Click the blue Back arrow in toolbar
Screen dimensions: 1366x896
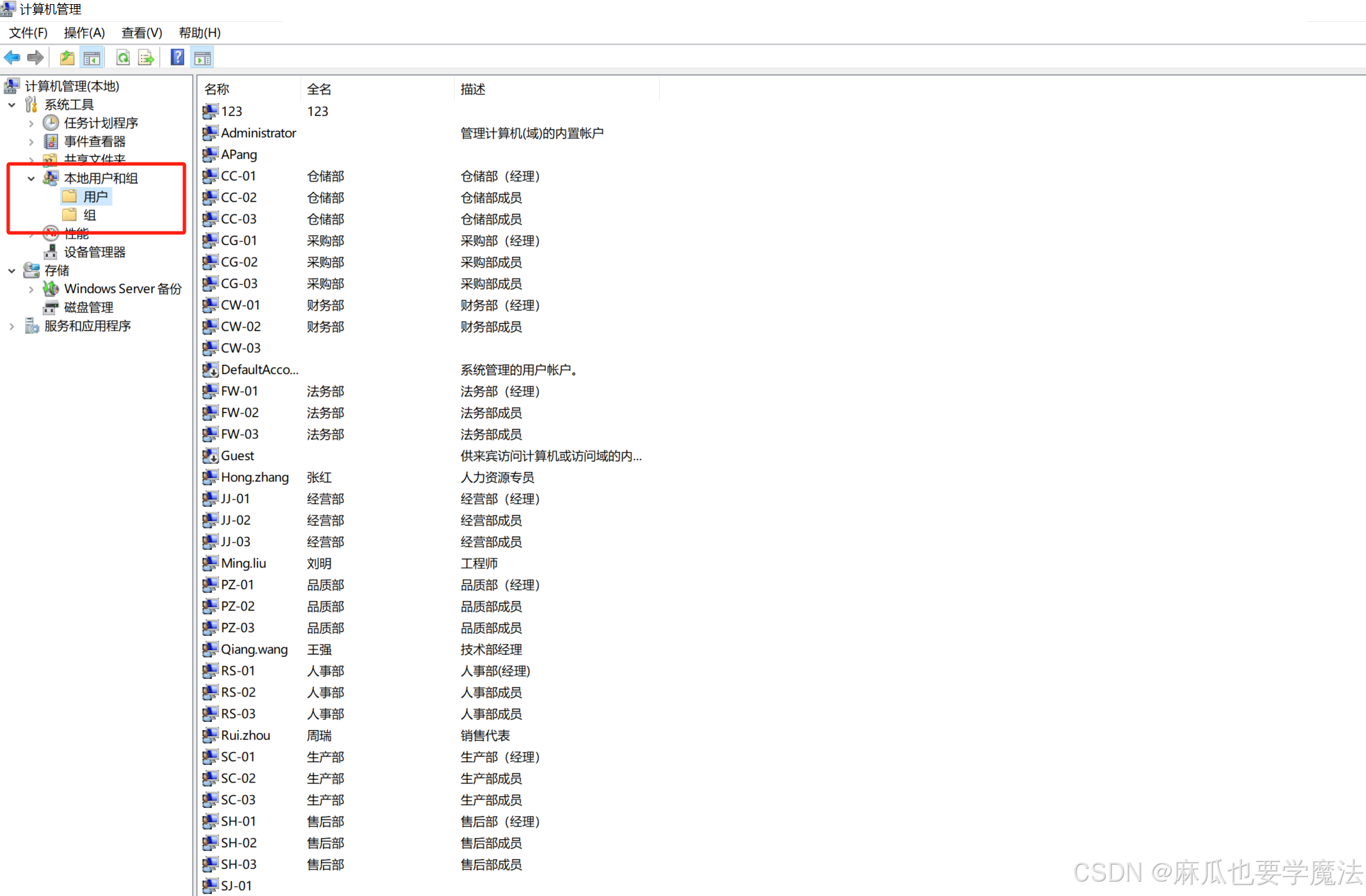pos(12,58)
